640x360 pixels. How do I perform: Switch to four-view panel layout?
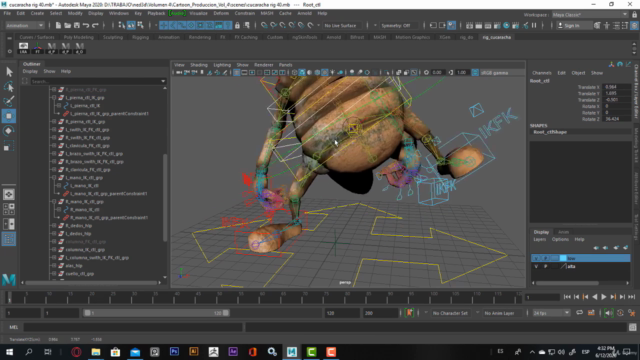point(9,209)
